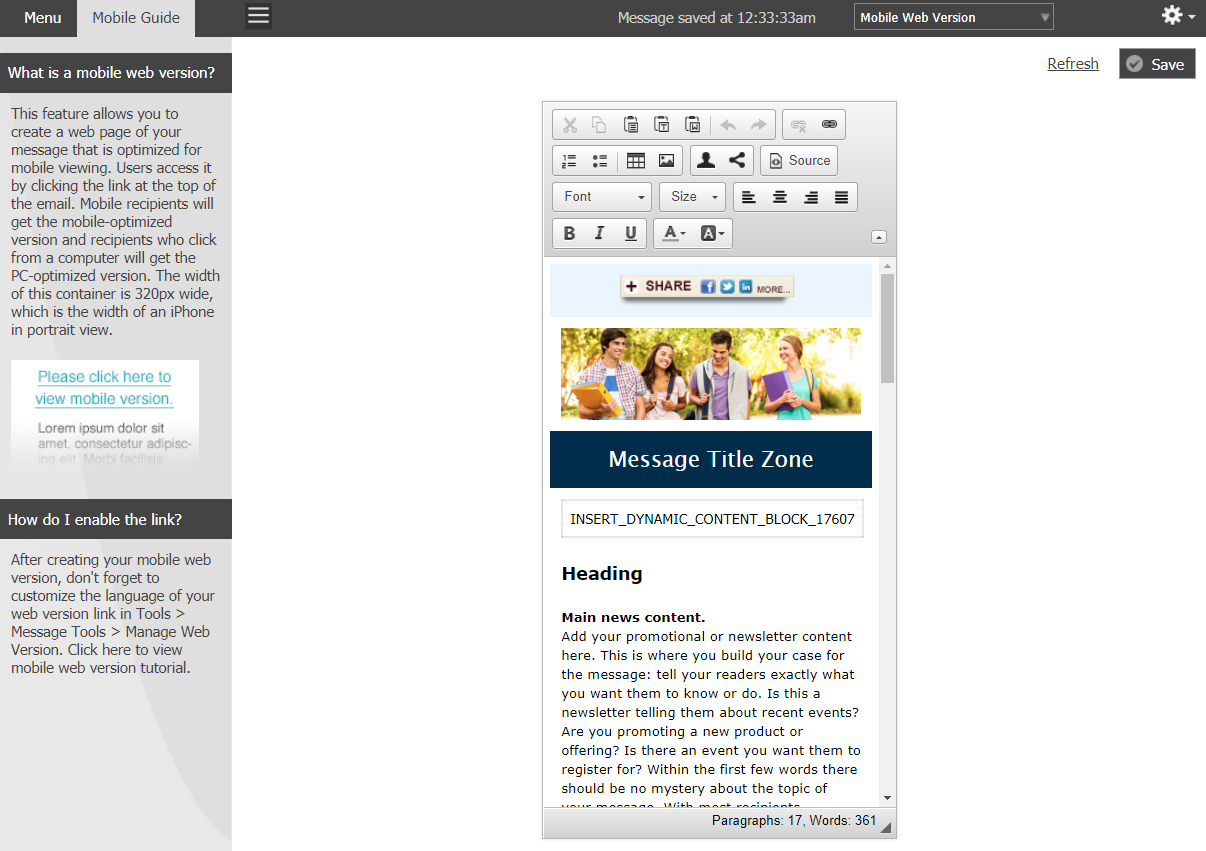This screenshot has height=851, width=1206.
Task: Click the Cut icon in the editor toolbar
Action: point(570,125)
